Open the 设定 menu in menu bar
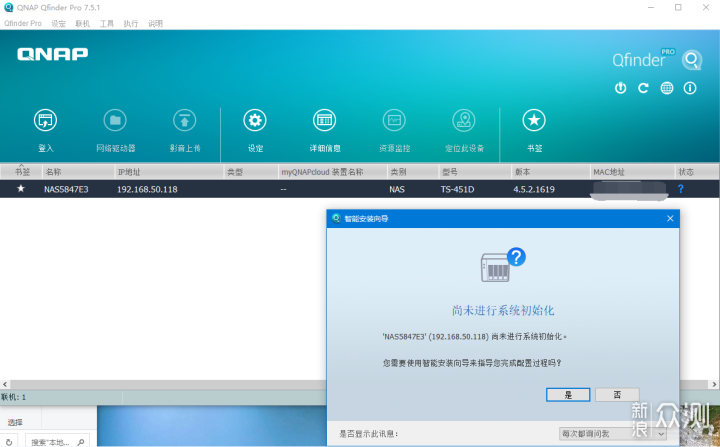This screenshot has width=720, height=447. (x=58, y=23)
